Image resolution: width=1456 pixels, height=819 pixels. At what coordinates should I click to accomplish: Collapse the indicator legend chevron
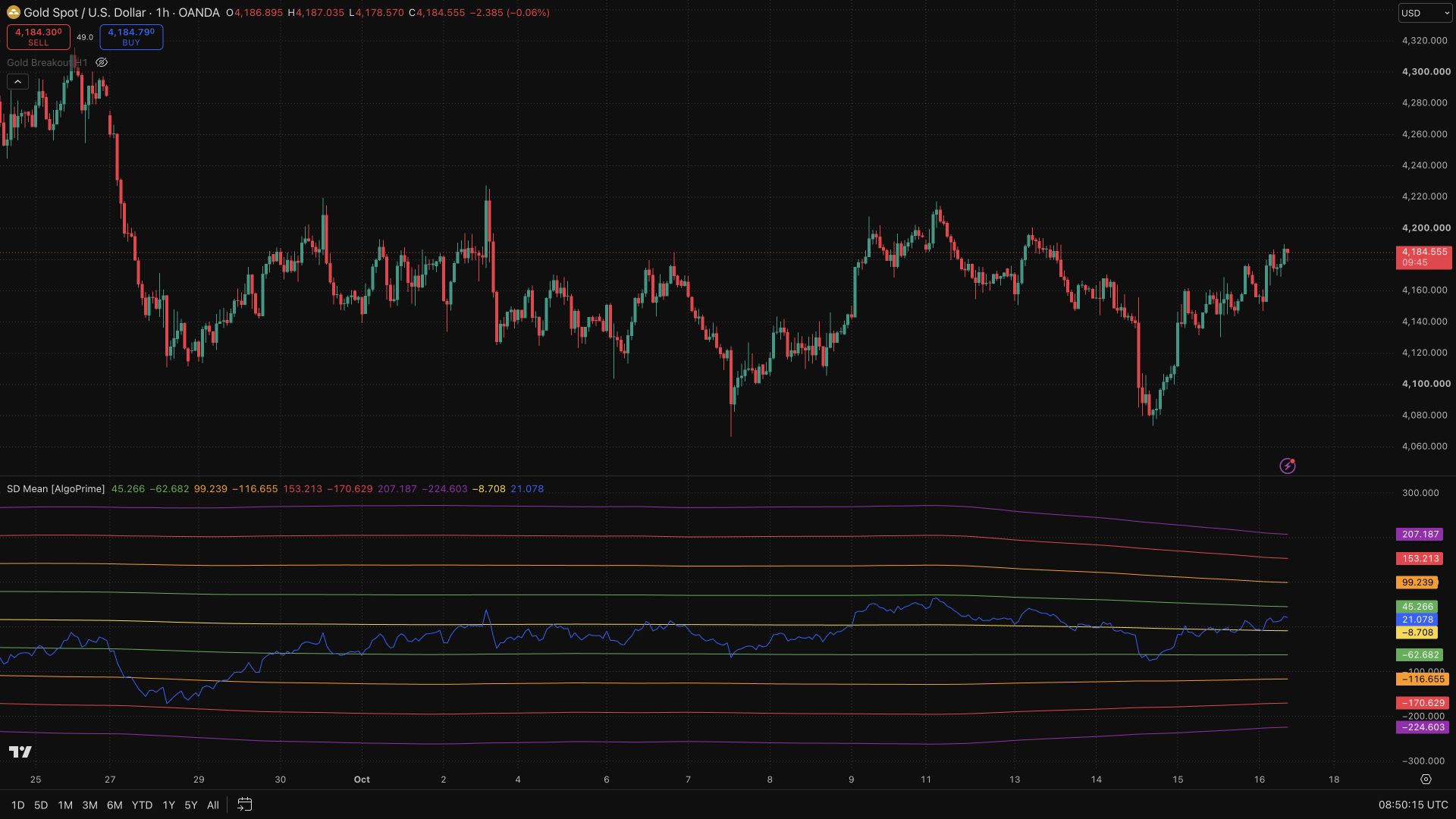coord(17,82)
